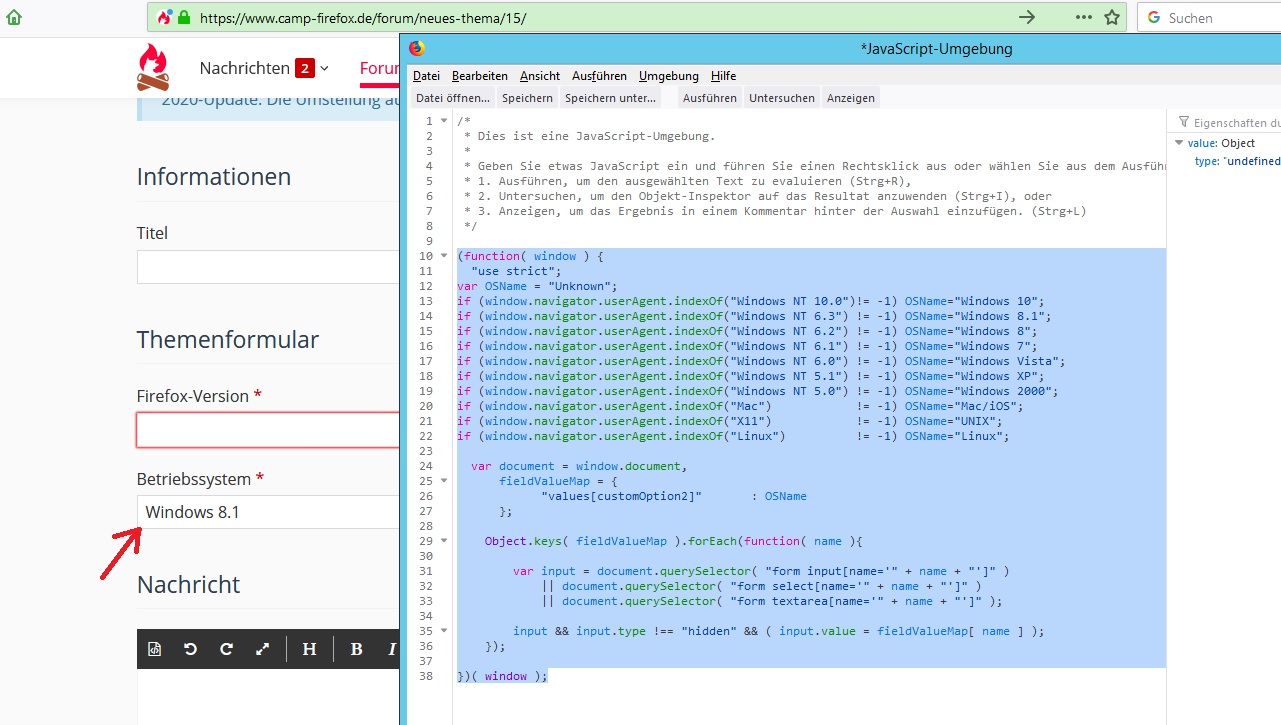The height and width of the screenshot is (725, 1281).
Task: Open page actions three-dots menu
Action: [x=1083, y=17]
